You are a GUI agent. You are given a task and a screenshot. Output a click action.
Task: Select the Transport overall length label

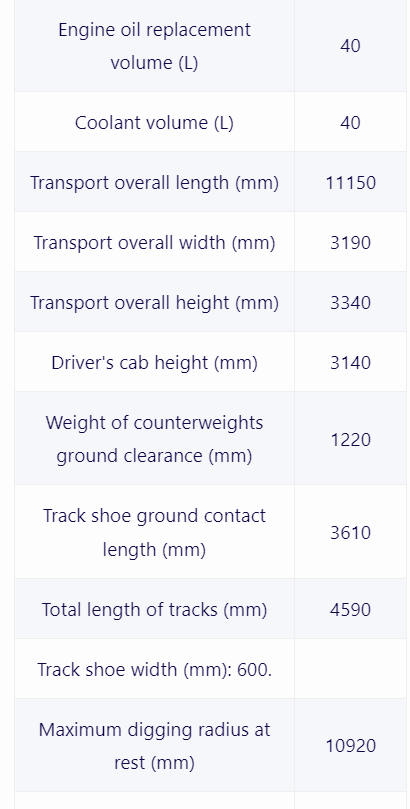(x=154, y=183)
